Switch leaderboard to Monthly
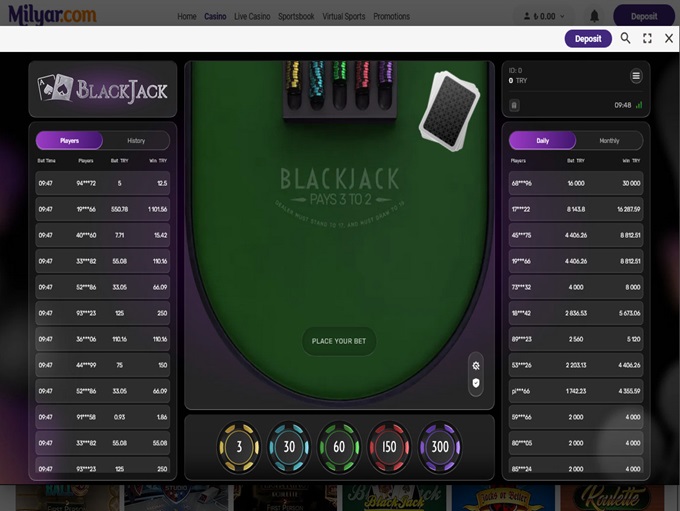This screenshot has width=680, height=511. point(609,141)
